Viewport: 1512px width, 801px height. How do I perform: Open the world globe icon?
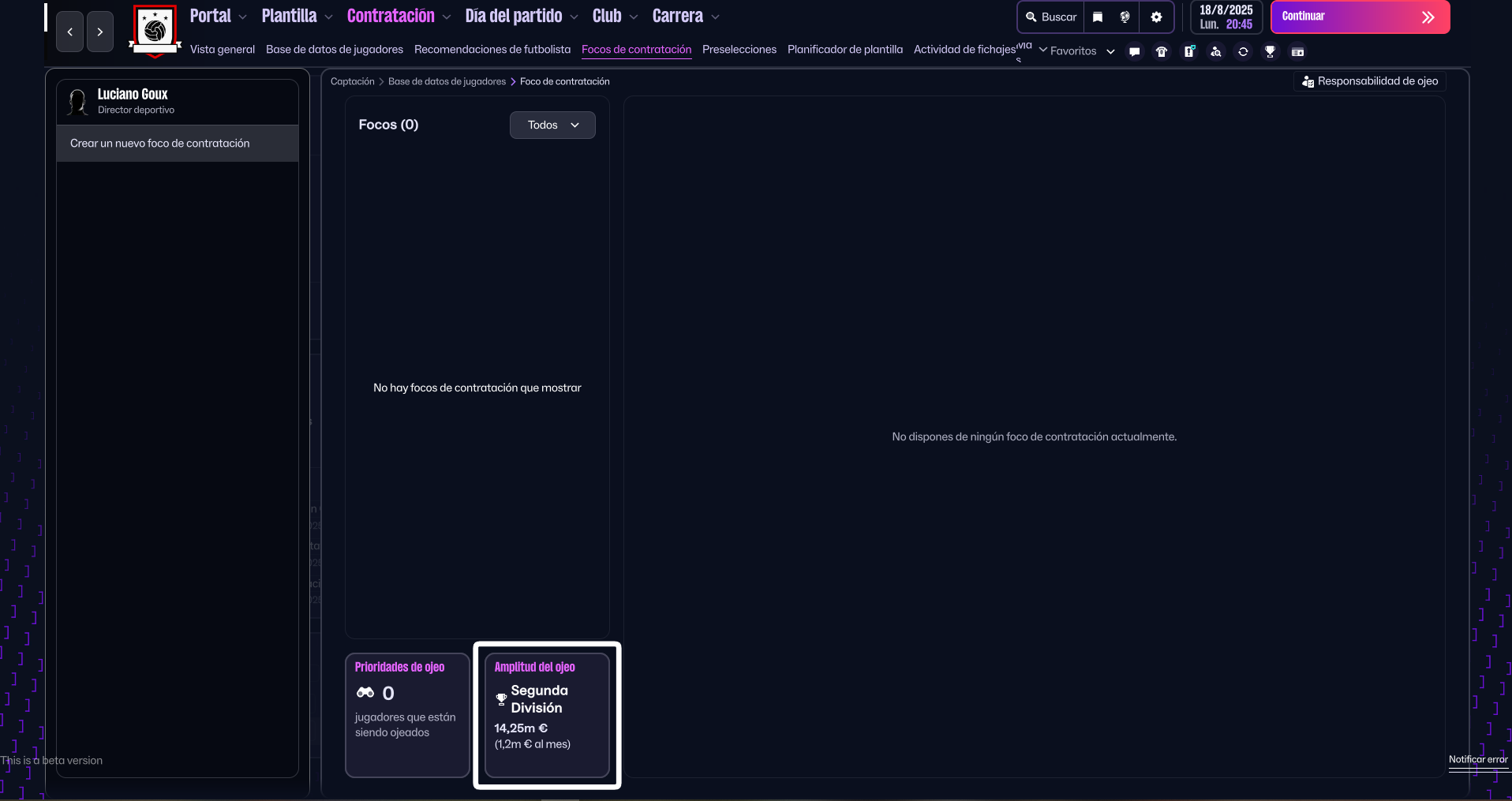pos(1125,17)
